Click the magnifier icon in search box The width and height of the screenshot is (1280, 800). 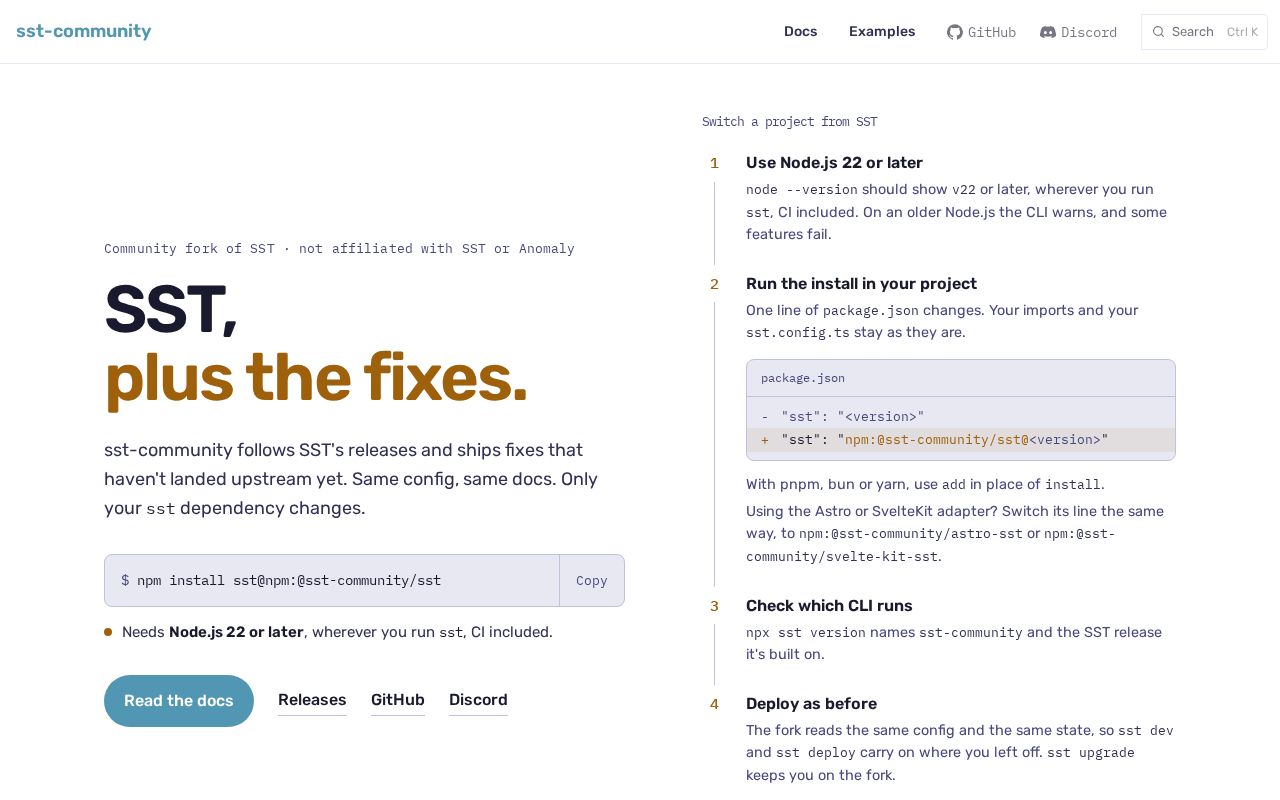coord(1158,32)
